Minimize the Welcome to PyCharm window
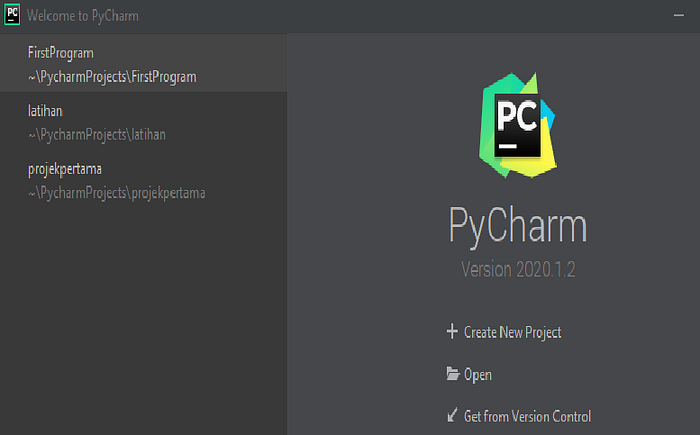 click(x=679, y=15)
